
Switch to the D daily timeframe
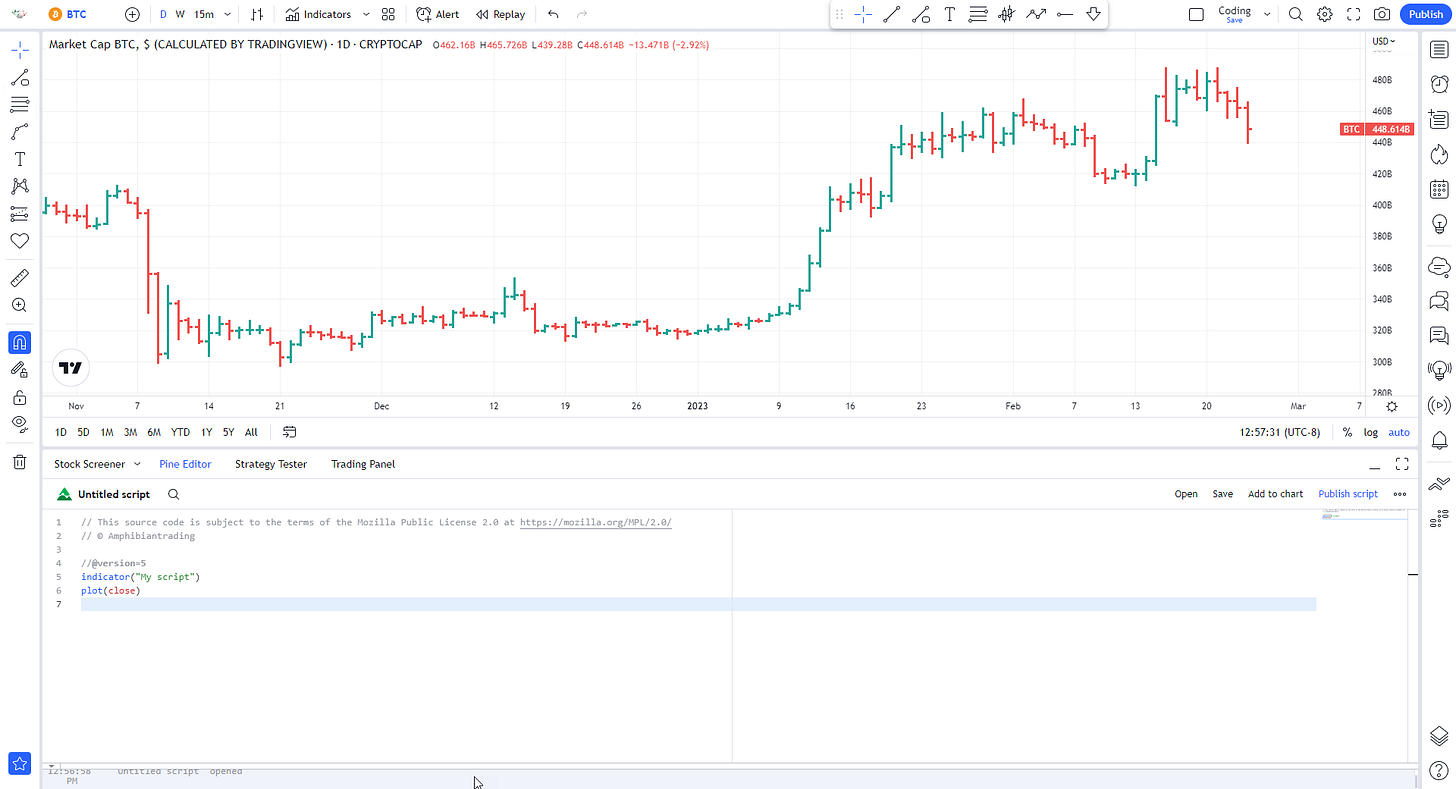[x=164, y=14]
